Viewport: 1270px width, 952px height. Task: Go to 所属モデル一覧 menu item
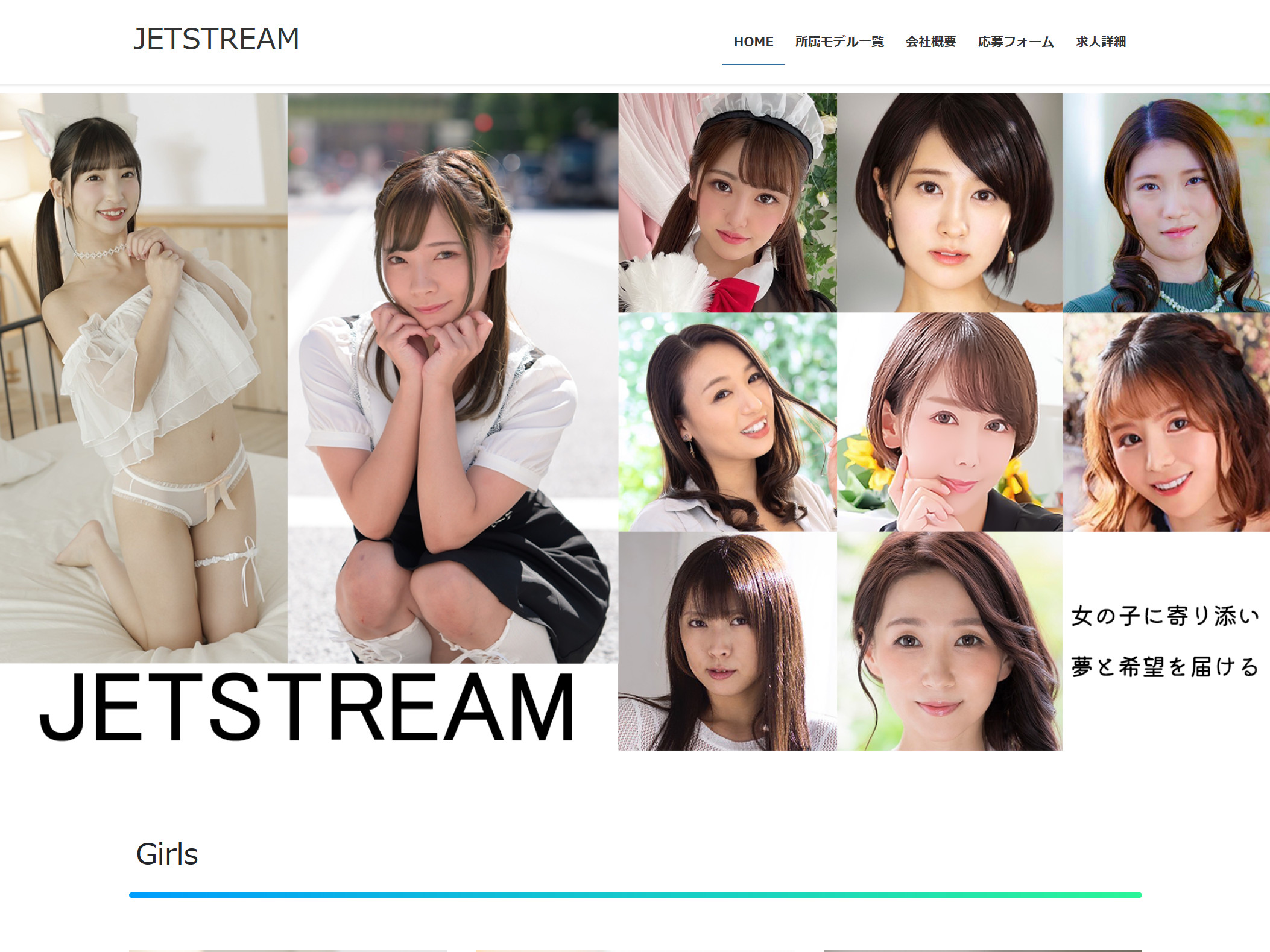point(839,42)
